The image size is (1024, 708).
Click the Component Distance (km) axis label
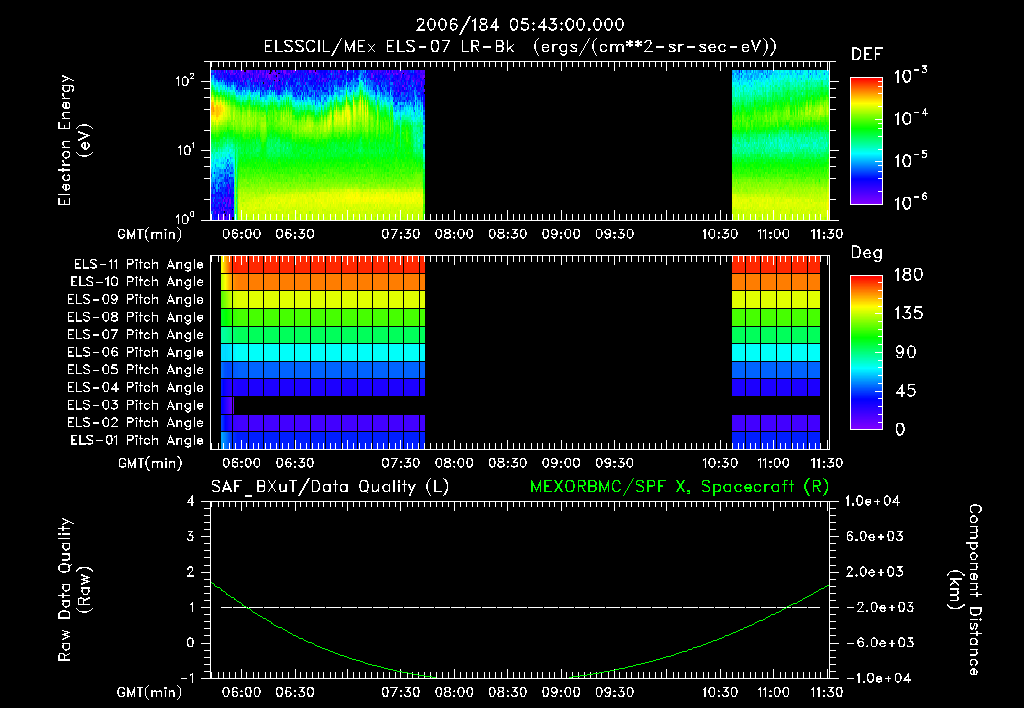point(965,590)
